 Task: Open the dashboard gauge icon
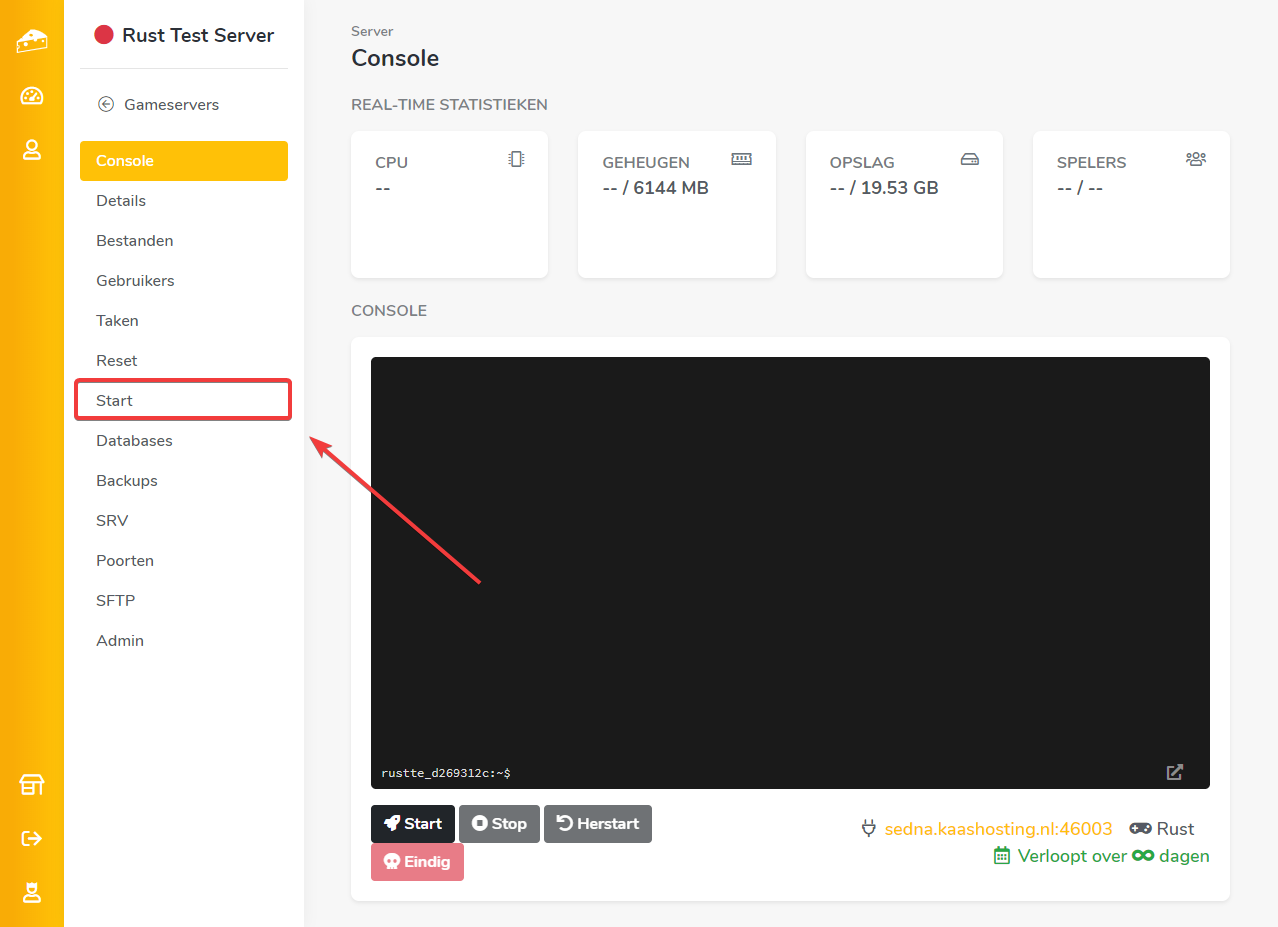point(32,96)
